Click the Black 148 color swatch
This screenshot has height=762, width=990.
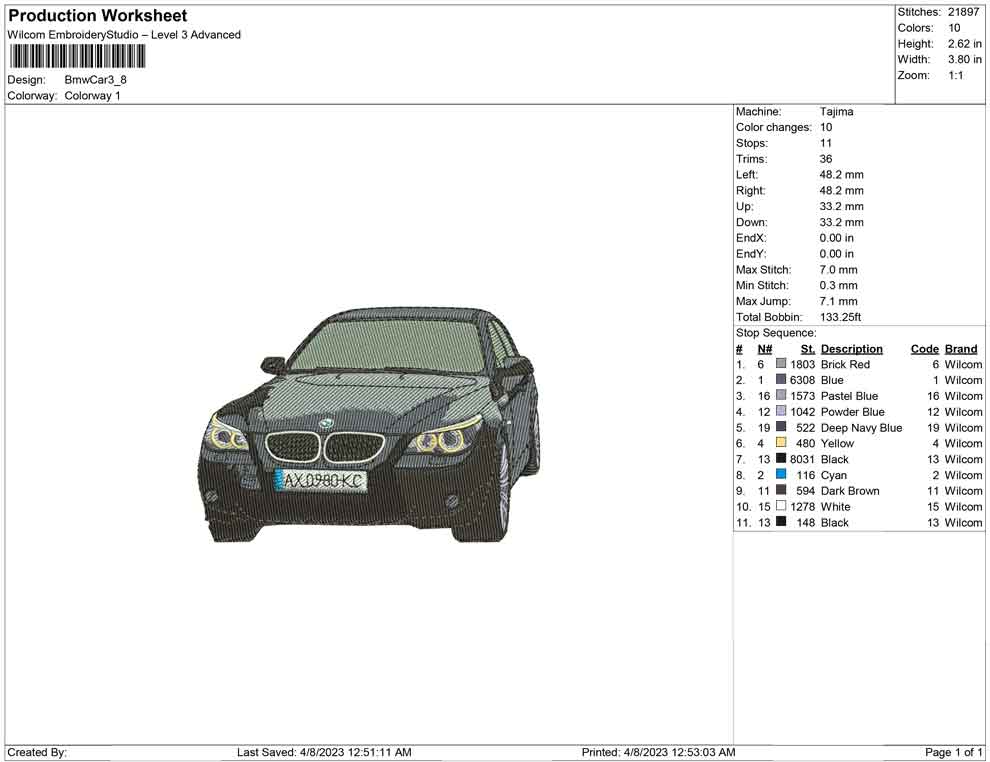[781, 521]
